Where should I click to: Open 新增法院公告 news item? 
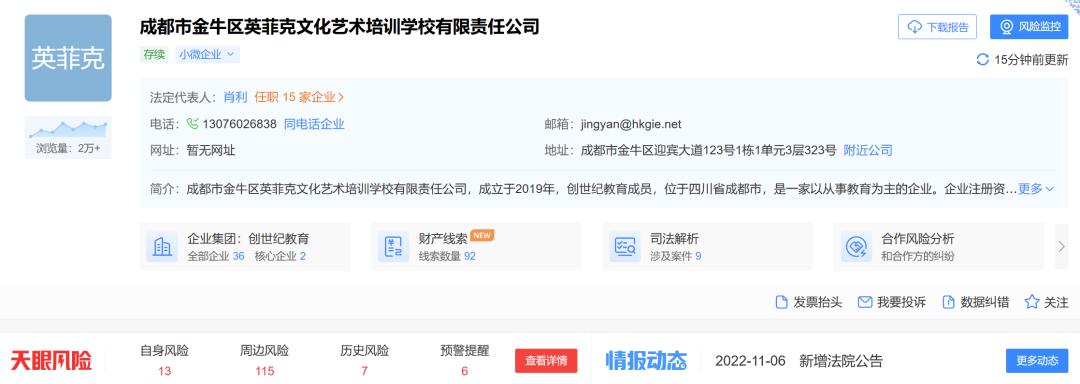[x=840, y=361]
